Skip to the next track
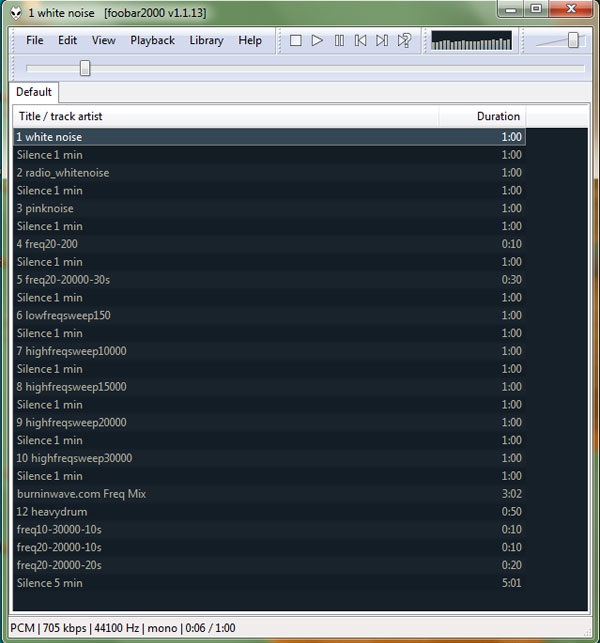 382,41
